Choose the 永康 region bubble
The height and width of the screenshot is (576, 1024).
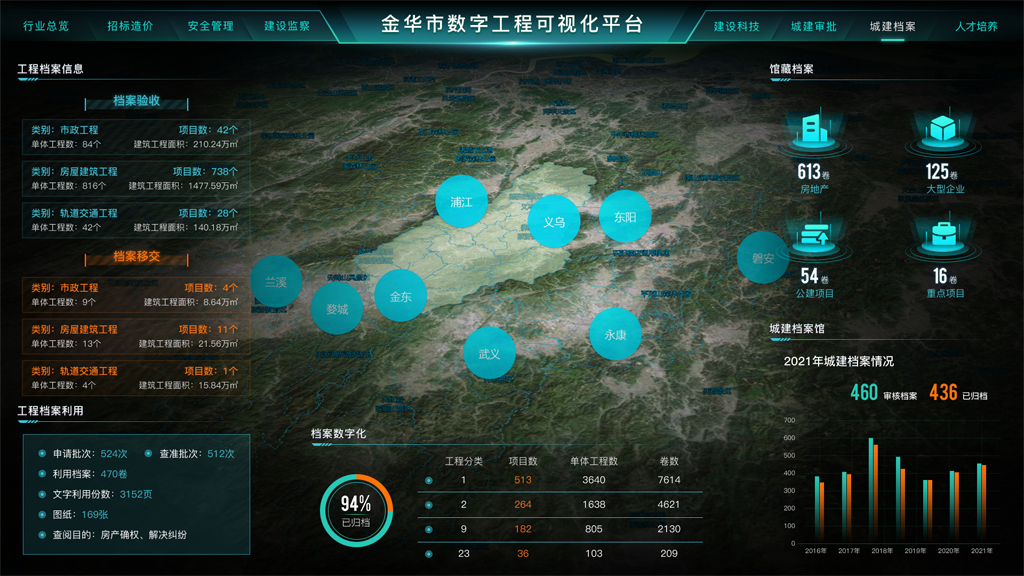point(615,335)
